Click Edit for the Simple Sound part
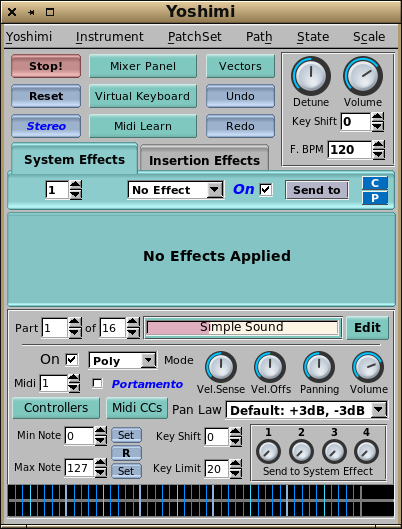This screenshot has width=402, height=529. click(x=367, y=328)
